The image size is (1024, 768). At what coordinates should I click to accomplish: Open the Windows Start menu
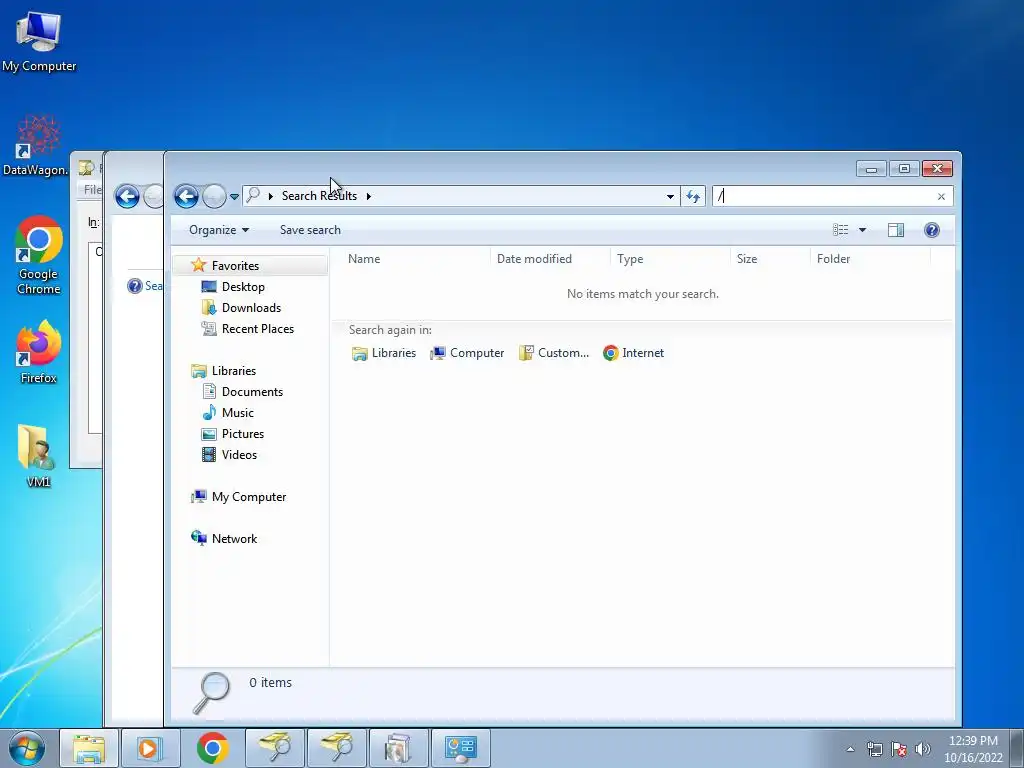(27, 748)
